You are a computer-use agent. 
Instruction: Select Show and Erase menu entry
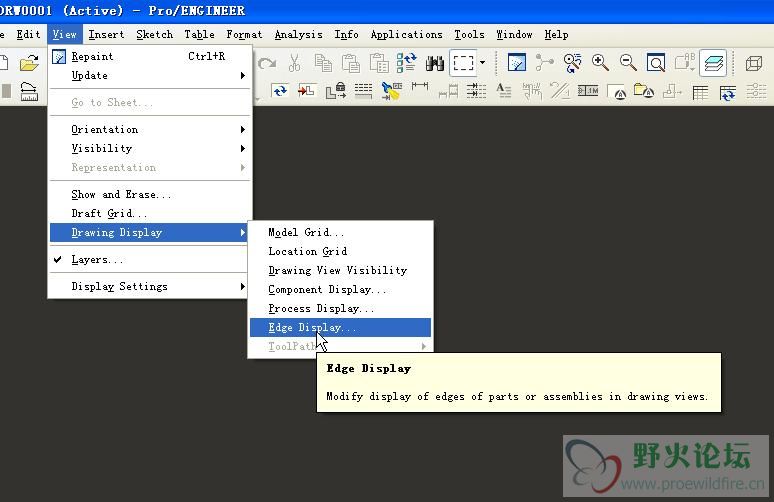click(x=151, y=194)
